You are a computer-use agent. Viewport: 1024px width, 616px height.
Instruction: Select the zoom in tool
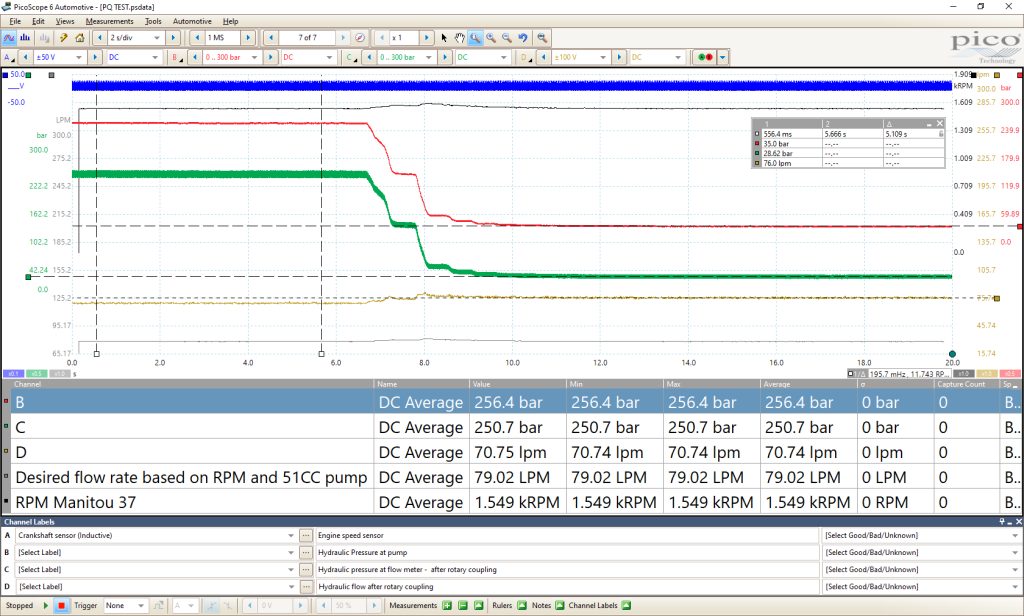coord(491,38)
